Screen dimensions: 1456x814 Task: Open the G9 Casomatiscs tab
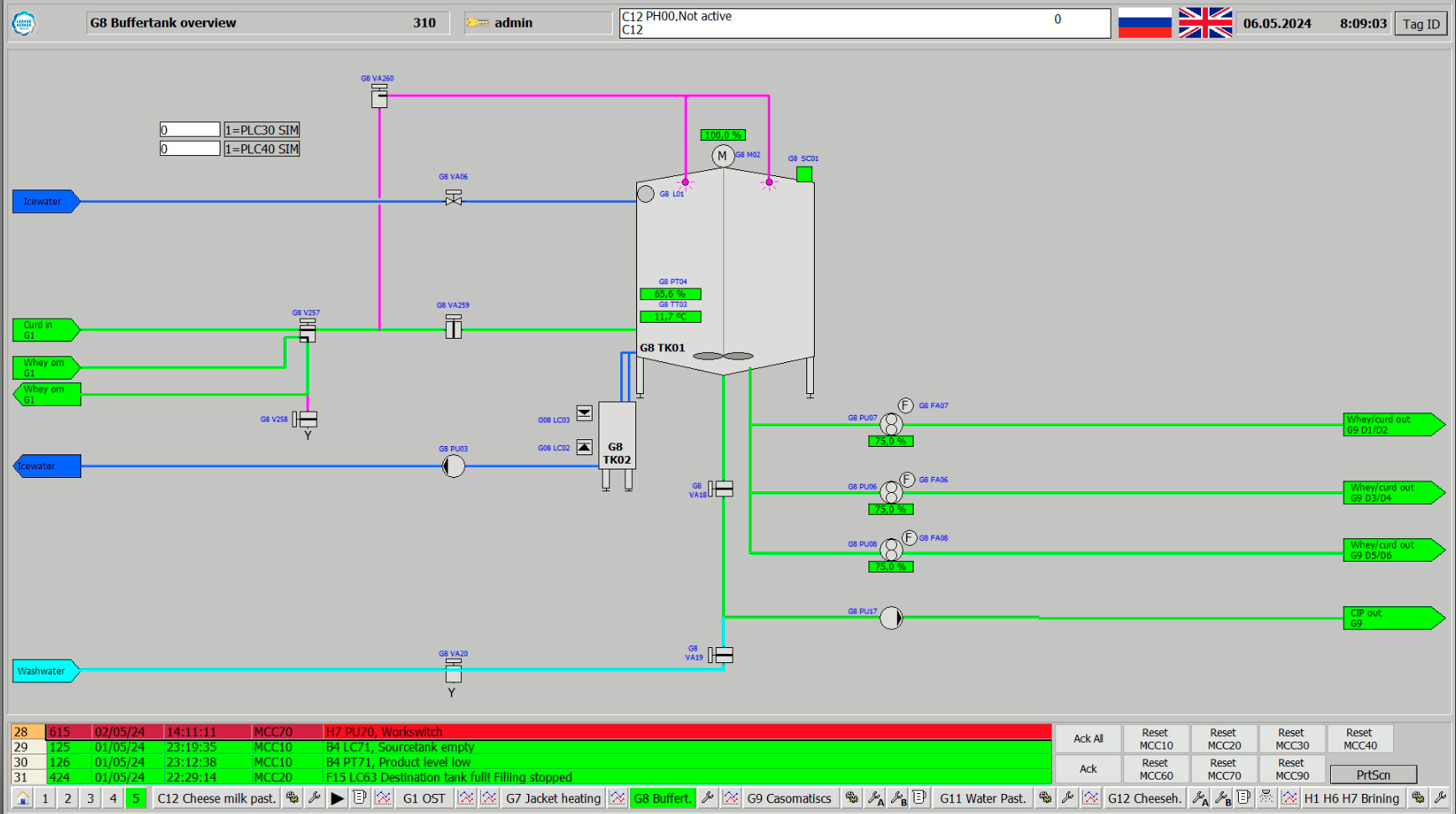(x=790, y=798)
